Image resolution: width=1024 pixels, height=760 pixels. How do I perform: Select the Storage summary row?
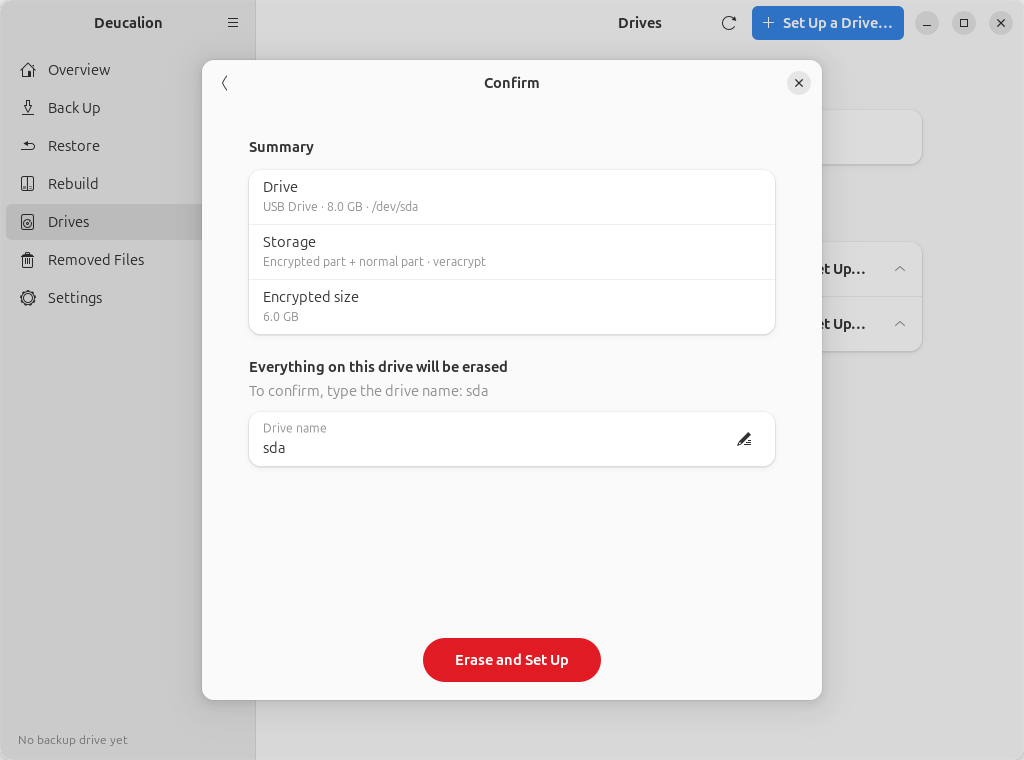511,252
